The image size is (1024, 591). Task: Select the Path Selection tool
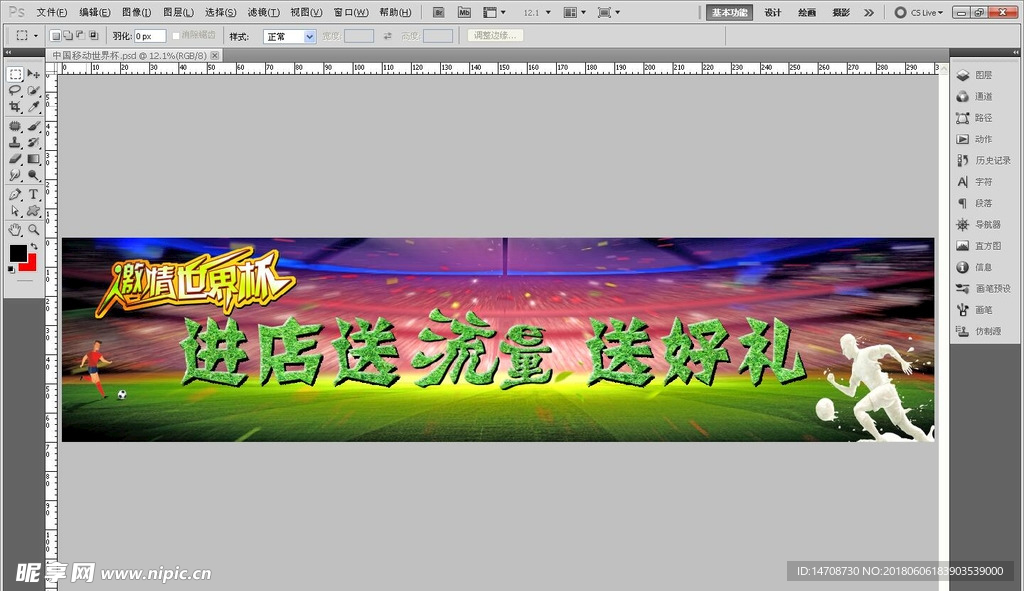pyautogui.click(x=15, y=211)
